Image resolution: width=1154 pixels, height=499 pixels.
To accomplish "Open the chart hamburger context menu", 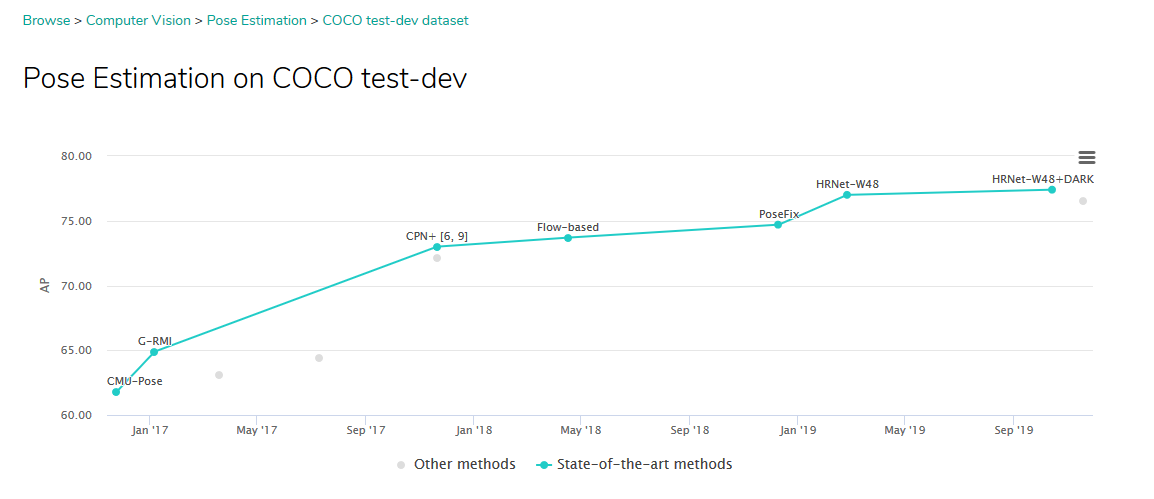I will (x=1087, y=157).
